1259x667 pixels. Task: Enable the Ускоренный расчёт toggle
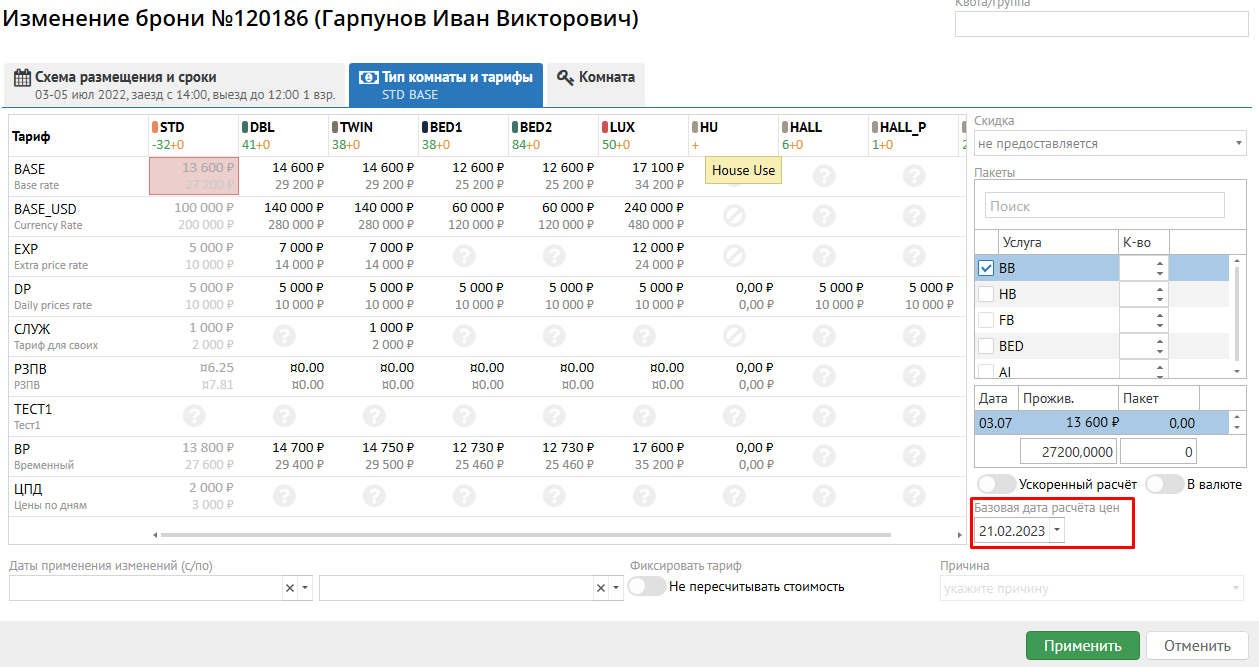click(x=995, y=484)
